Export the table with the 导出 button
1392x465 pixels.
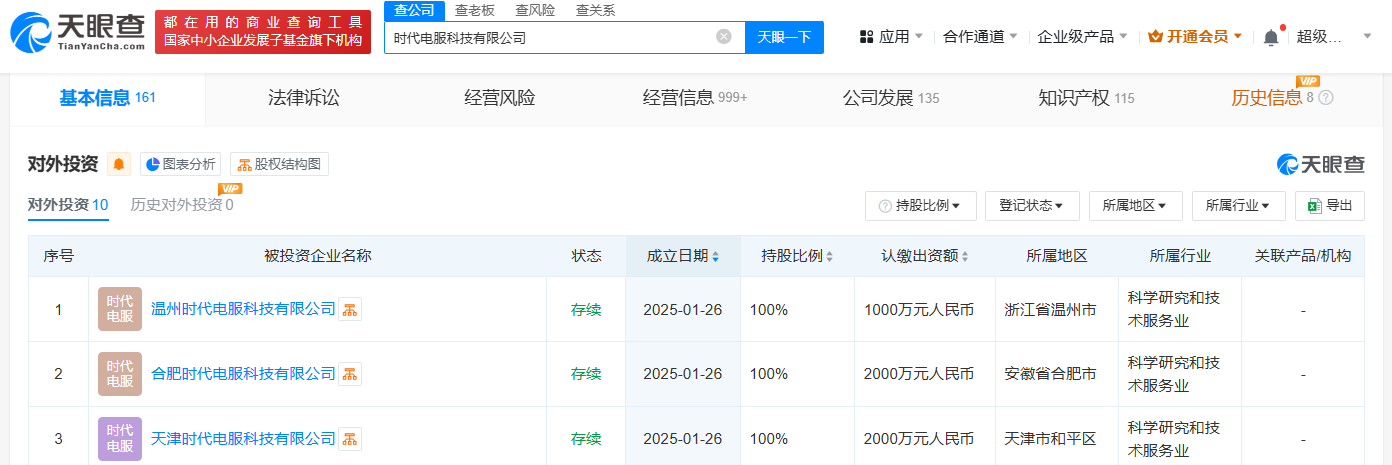coord(1330,206)
